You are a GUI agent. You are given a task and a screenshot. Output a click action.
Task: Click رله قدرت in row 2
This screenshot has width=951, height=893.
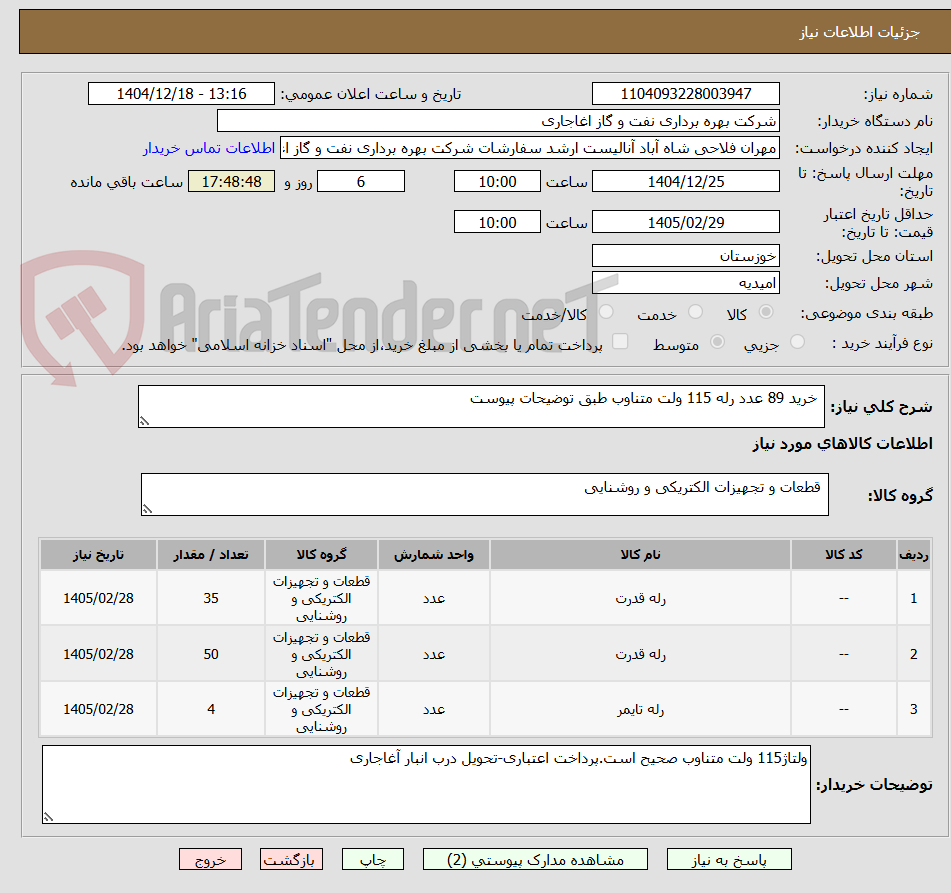click(640, 654)
